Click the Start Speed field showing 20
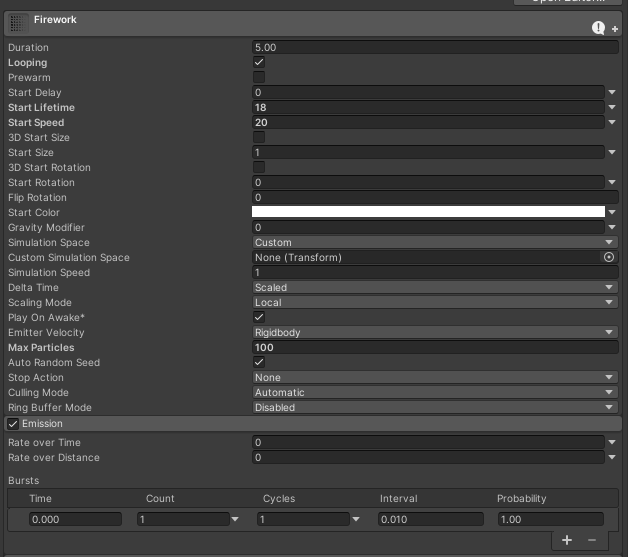 (428, 122)
